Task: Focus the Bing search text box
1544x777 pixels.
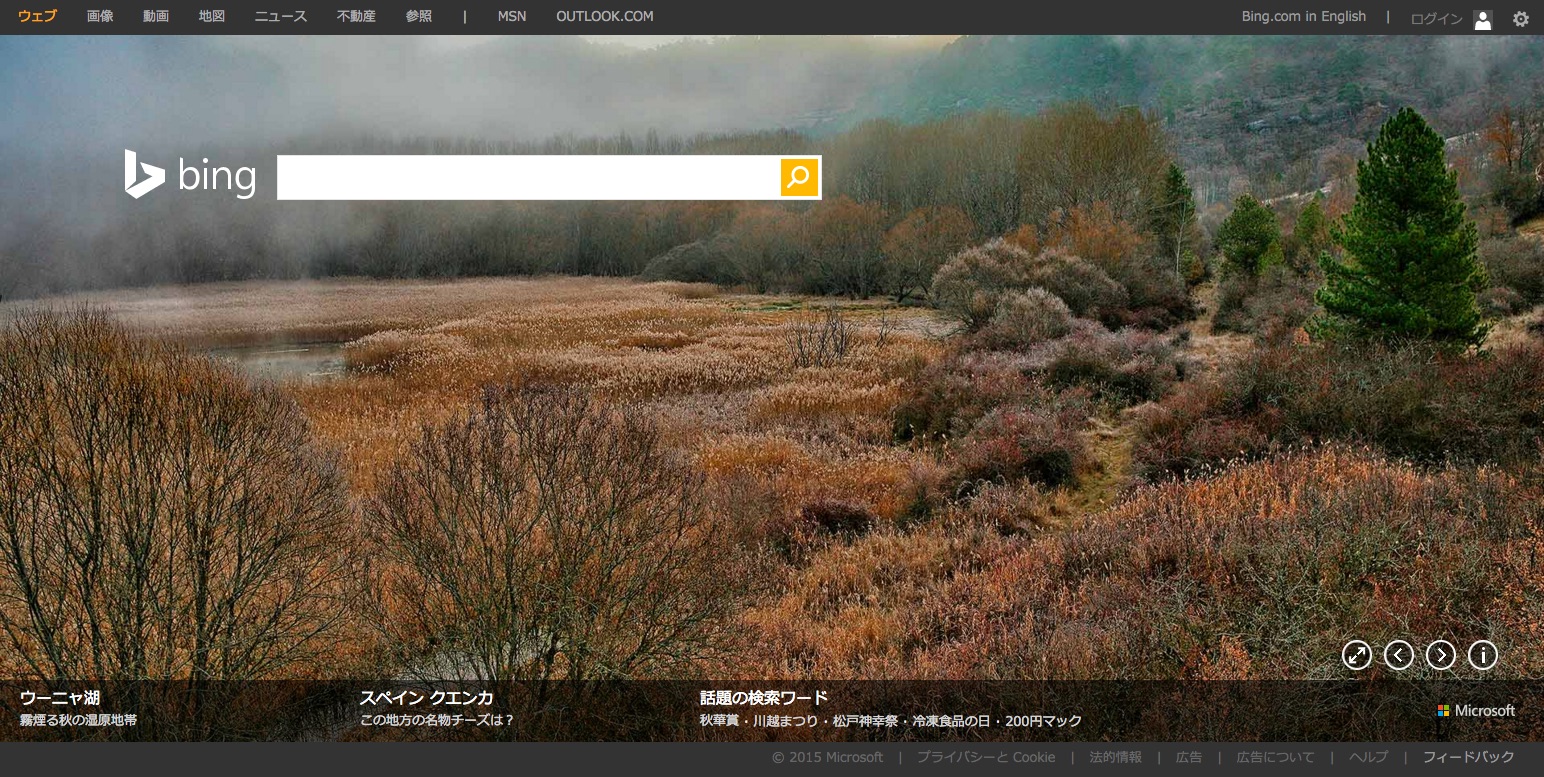Action: (x=527, y=177)
